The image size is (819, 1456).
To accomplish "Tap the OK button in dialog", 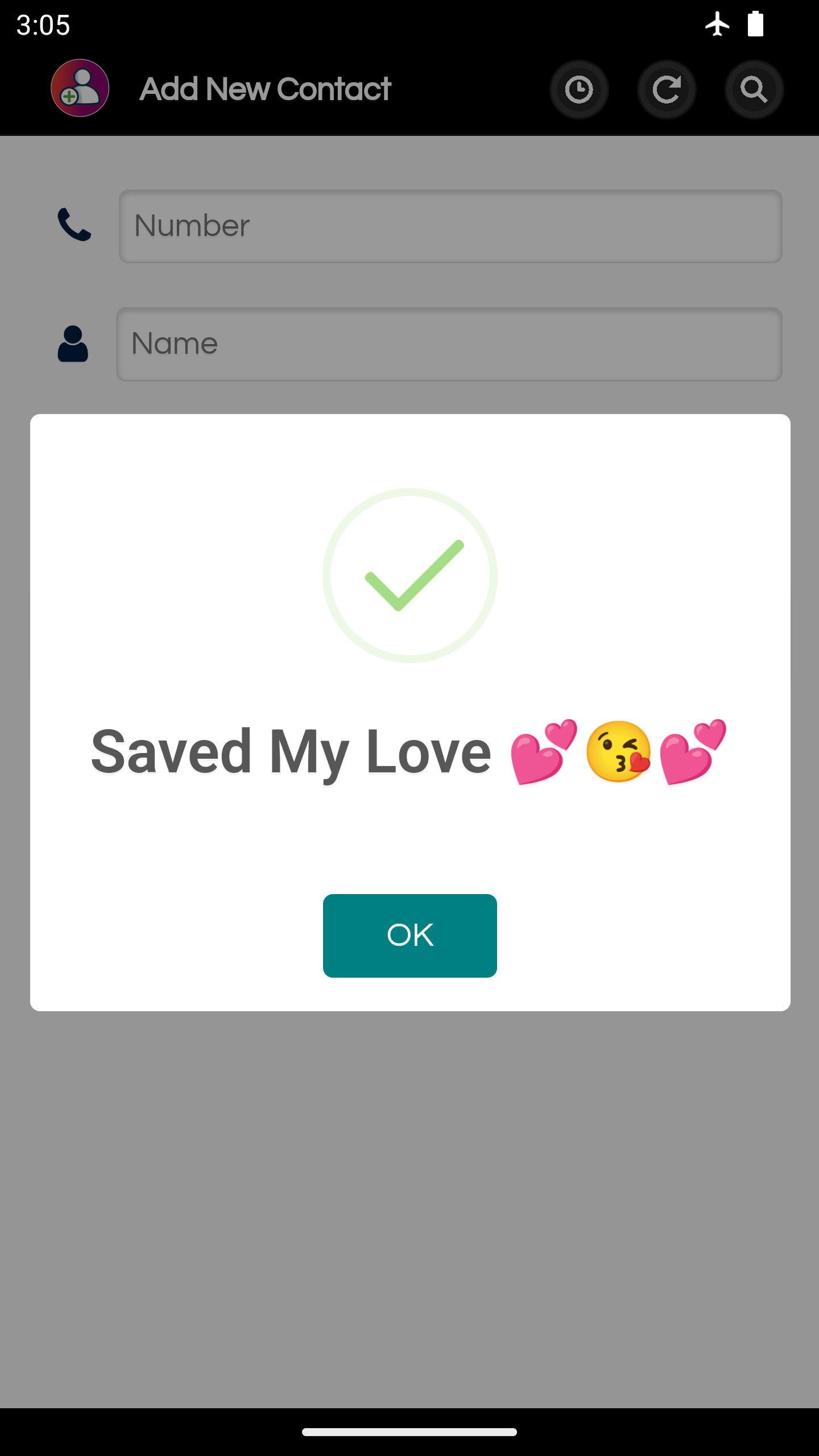I will point(409,936).
